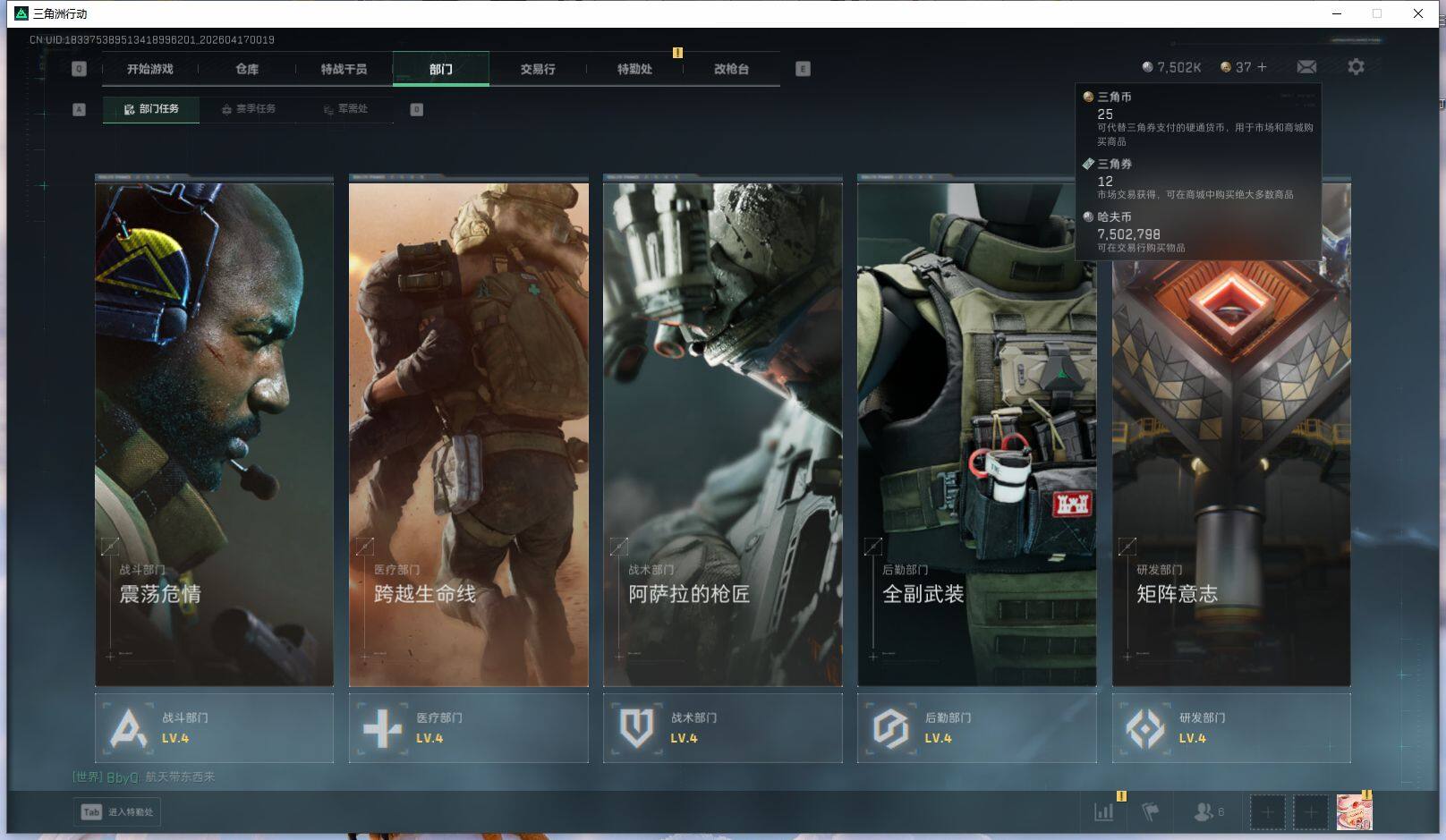Expand the 矩阵意志 card corner icon
Screen dimensions: 1446x840
[x=1127, y=546]
